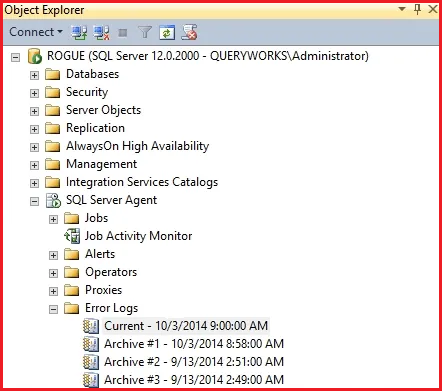Click the Security folder icon

tap(53, 92)
